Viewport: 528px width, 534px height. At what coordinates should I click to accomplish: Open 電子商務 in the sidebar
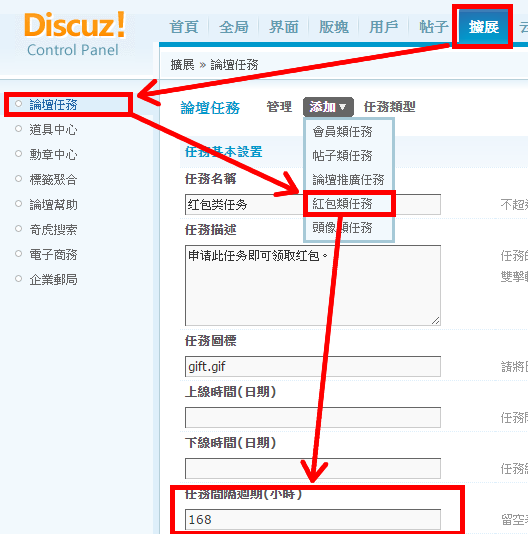53,255
